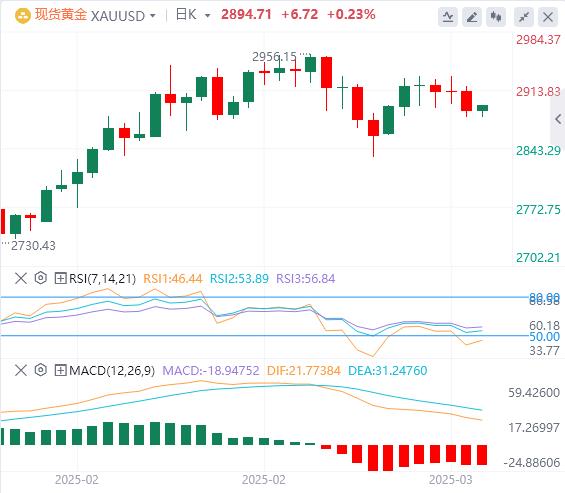
Task: Select the pencil drawing tool
Action: click(472, 17)
